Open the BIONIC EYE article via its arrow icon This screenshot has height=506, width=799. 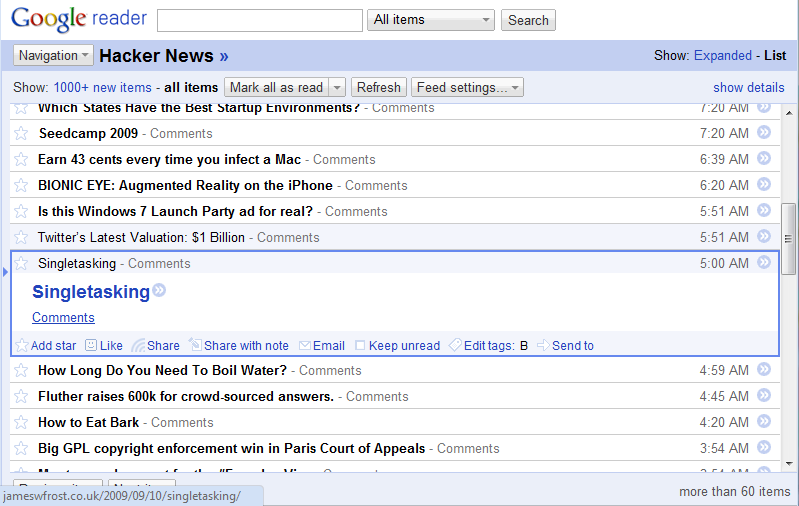[764, 185]
